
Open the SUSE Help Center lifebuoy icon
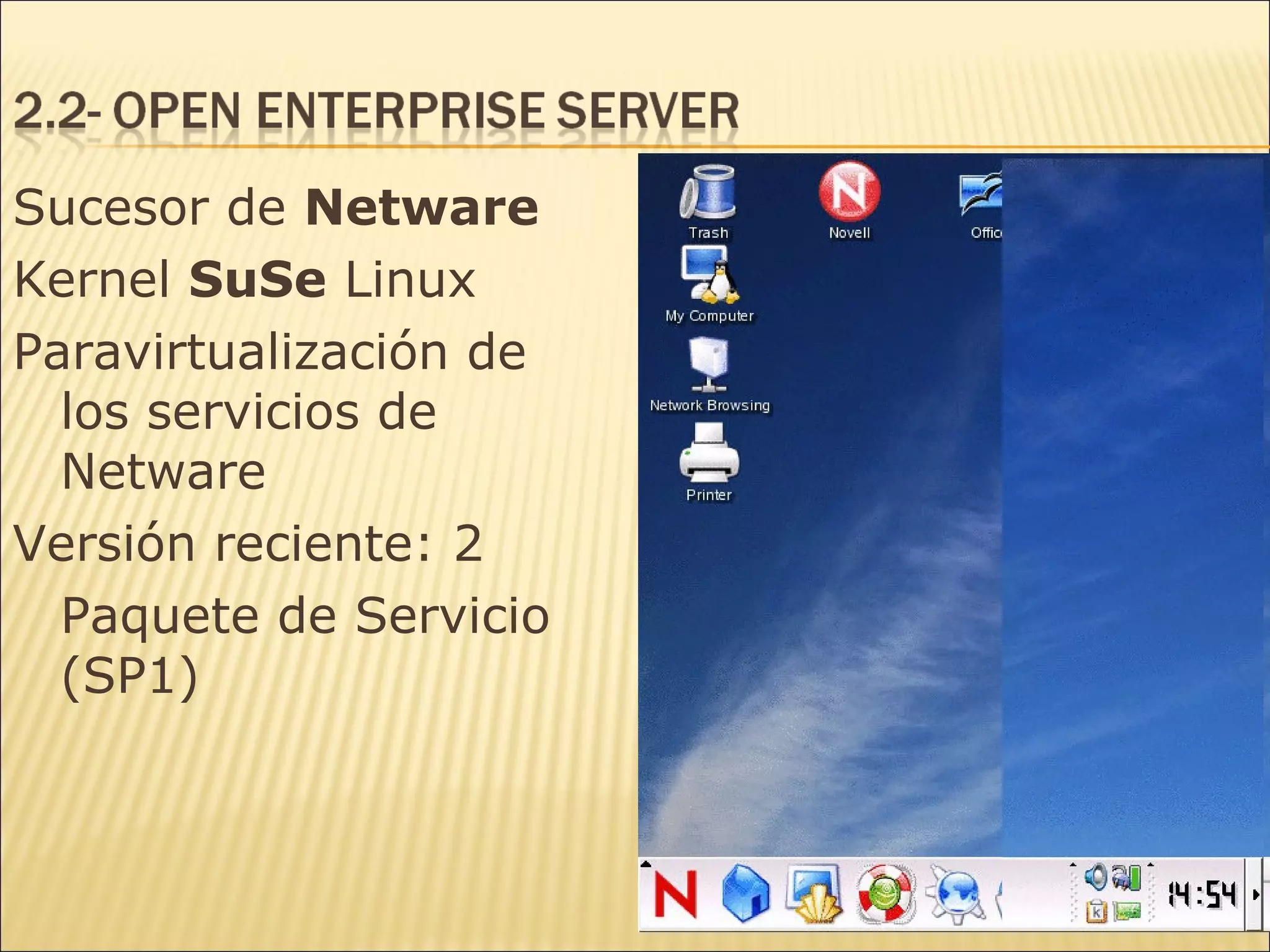tap(885, 894)
